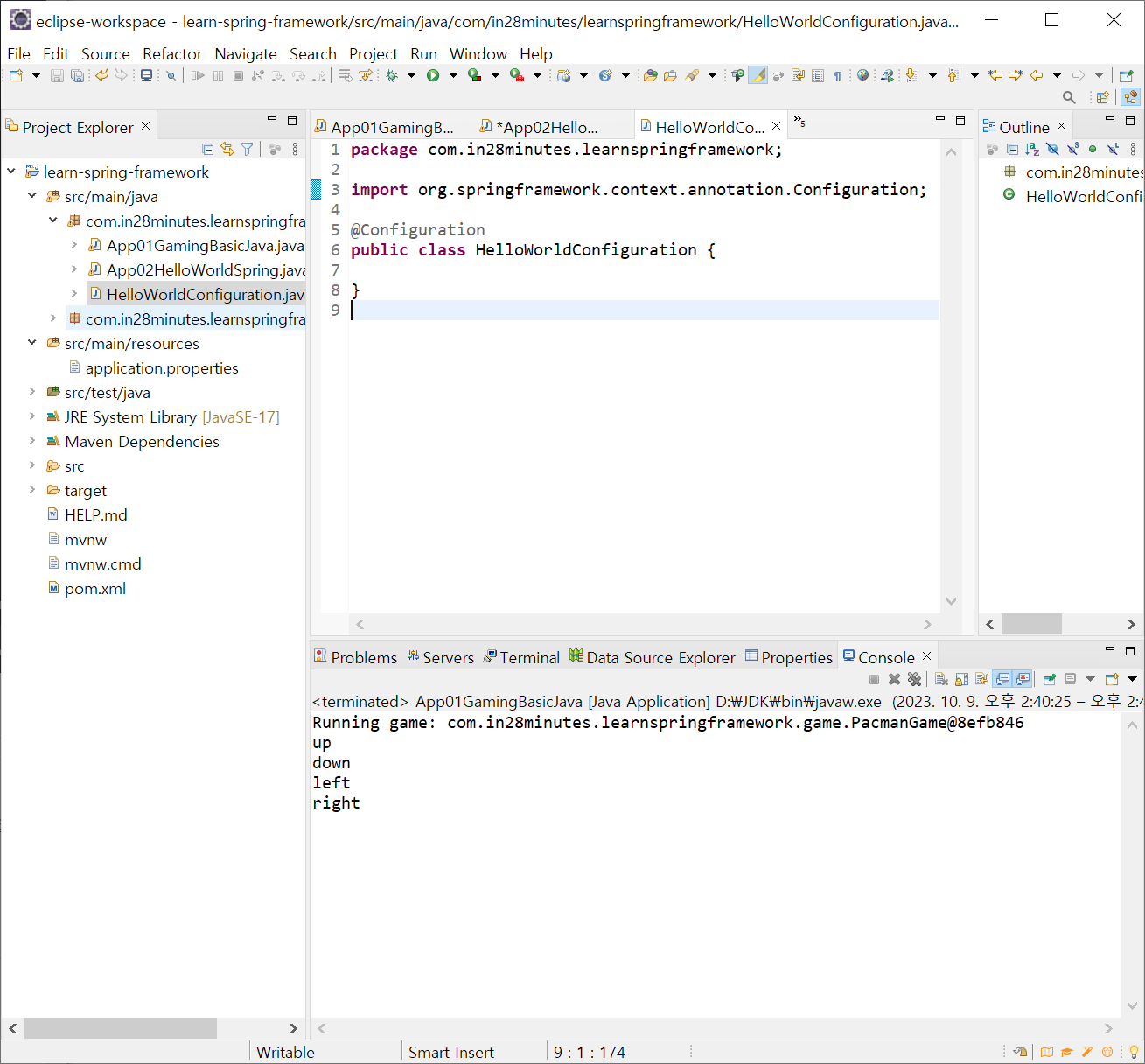Screen dimensions: 1145x1064
Task: Toggle Scroll Lock in Console
Action: pyautogui.click(x=962, y=679)
